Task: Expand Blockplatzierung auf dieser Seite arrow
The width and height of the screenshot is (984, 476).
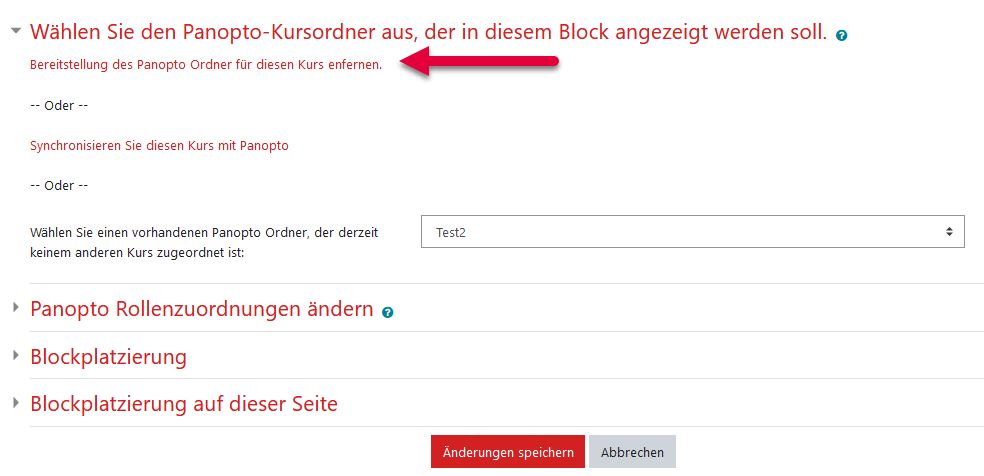Action: tap(16, 403)
